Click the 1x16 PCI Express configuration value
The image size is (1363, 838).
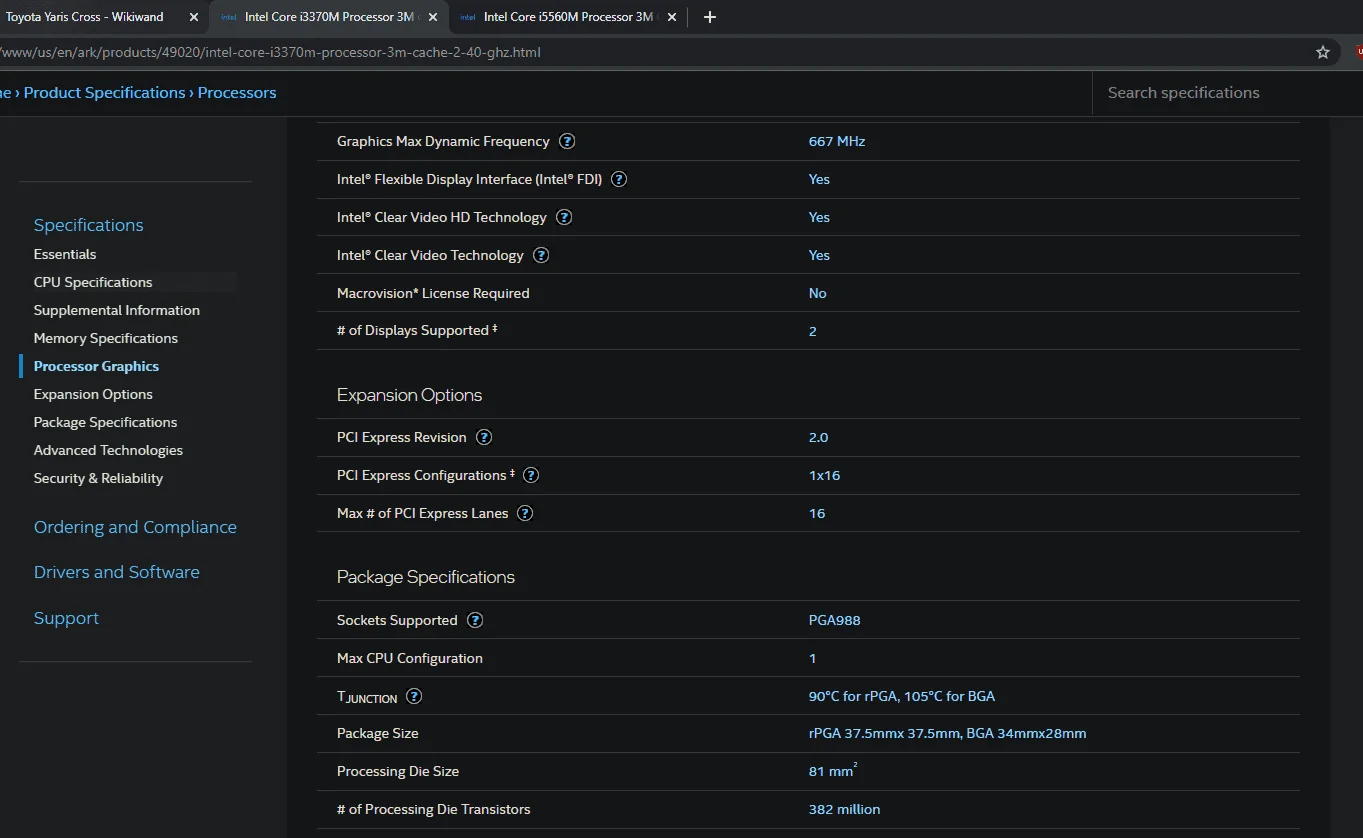click(x=824, y=475)
